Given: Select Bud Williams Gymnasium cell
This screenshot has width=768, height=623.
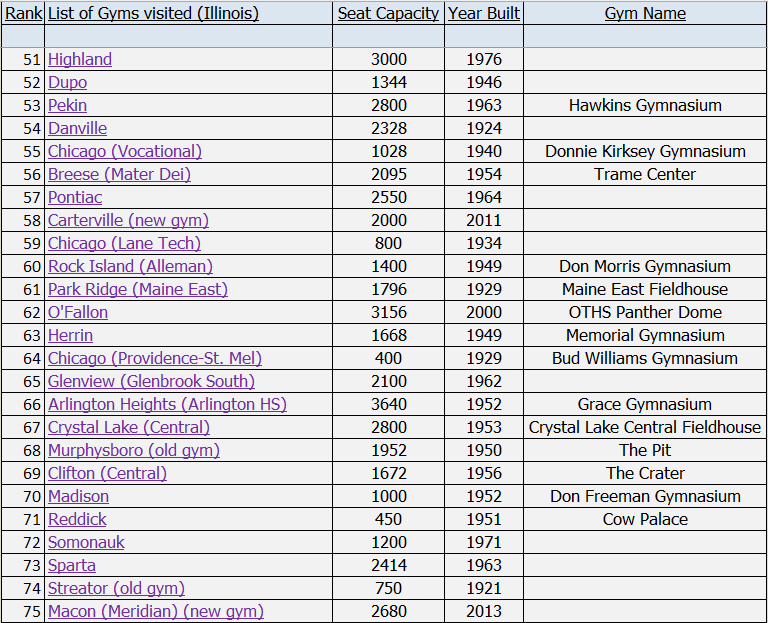Looking at the screenshot, I should (x=645, y=359).
